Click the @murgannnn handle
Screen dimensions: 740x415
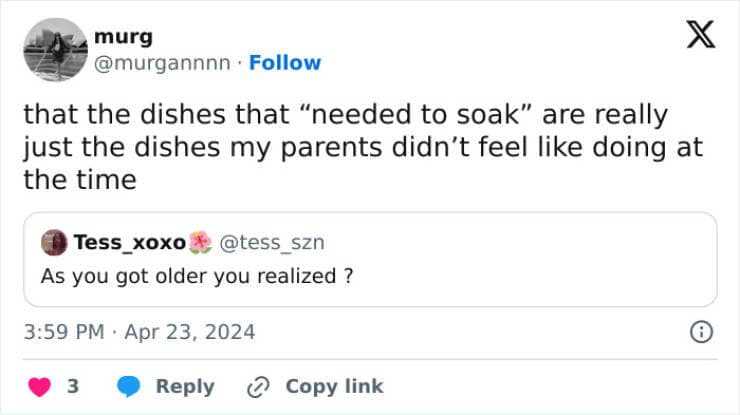(165, 62)
